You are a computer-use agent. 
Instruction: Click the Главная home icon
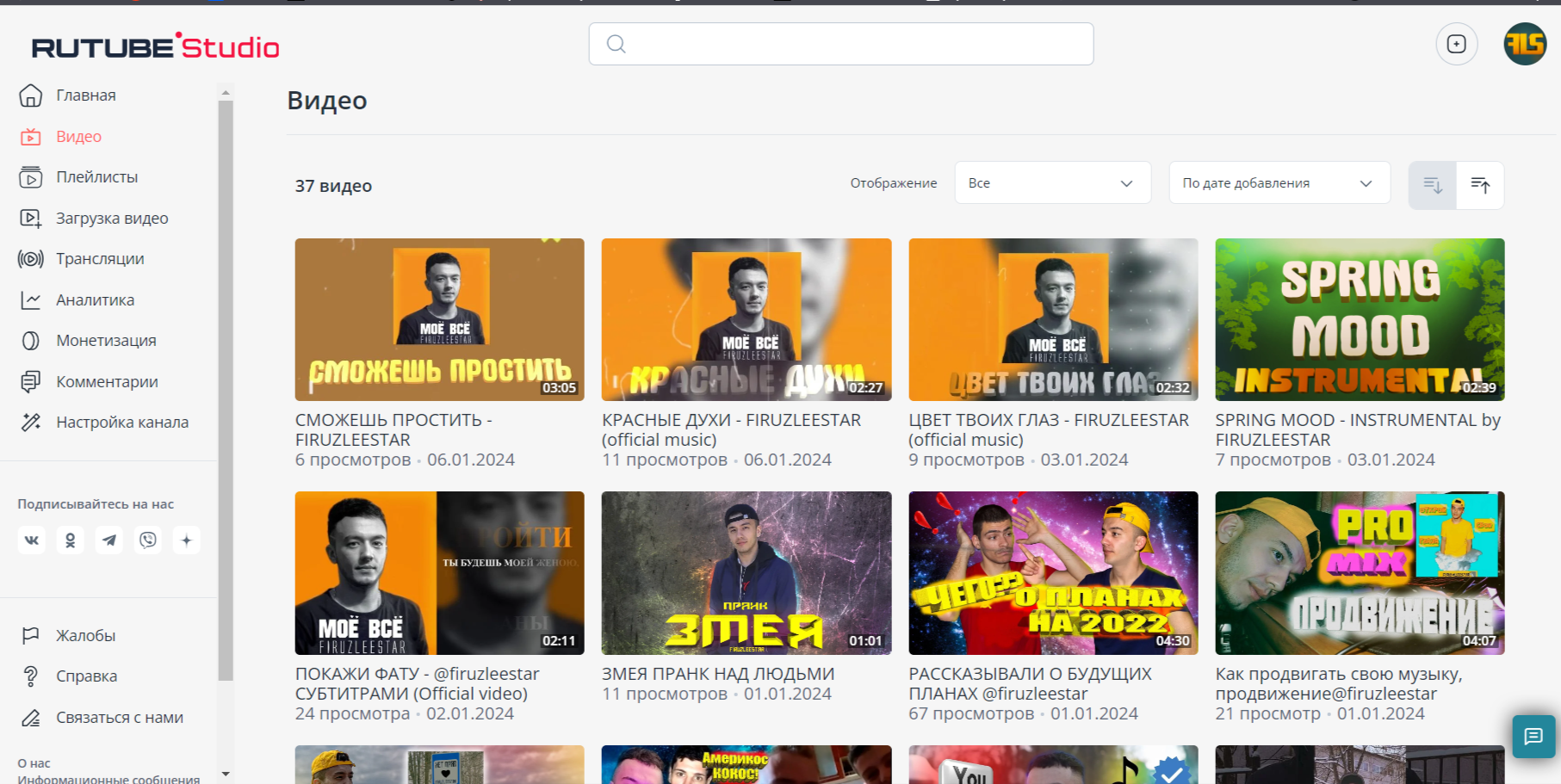coord(31,96)
